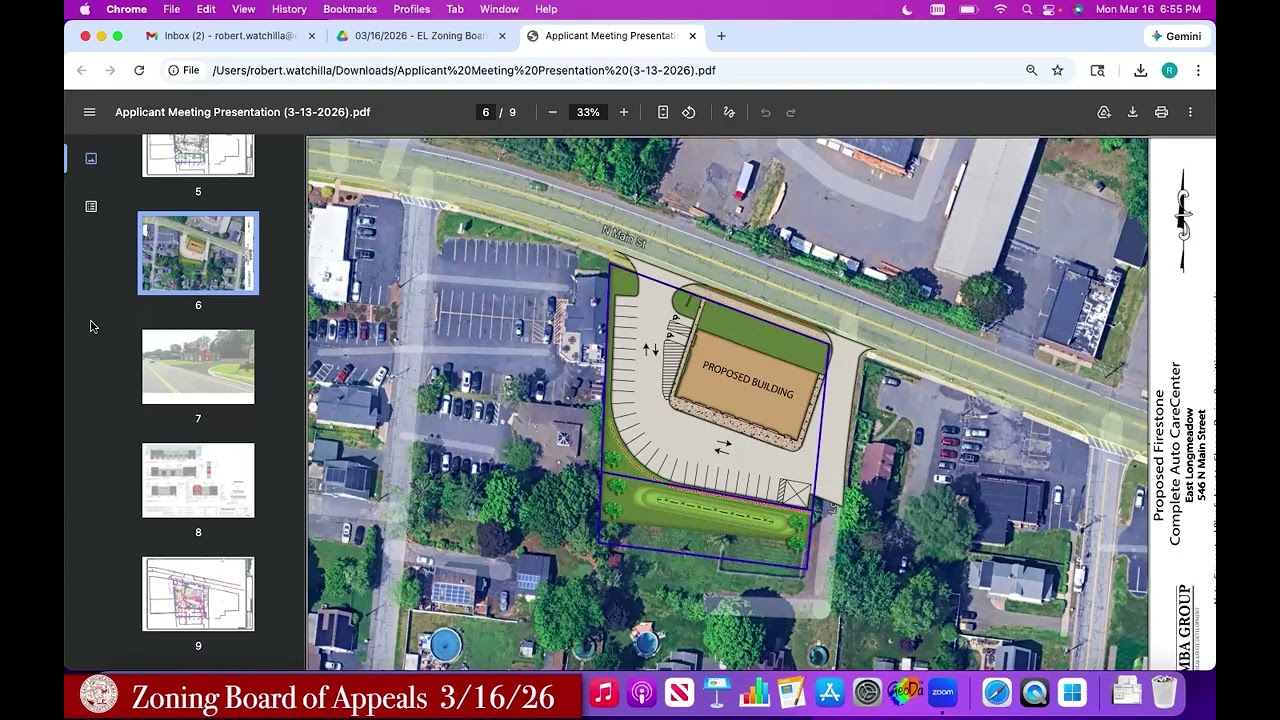Click the page number field showing 6
1280x720 pixels.
[x=486, y=112]
